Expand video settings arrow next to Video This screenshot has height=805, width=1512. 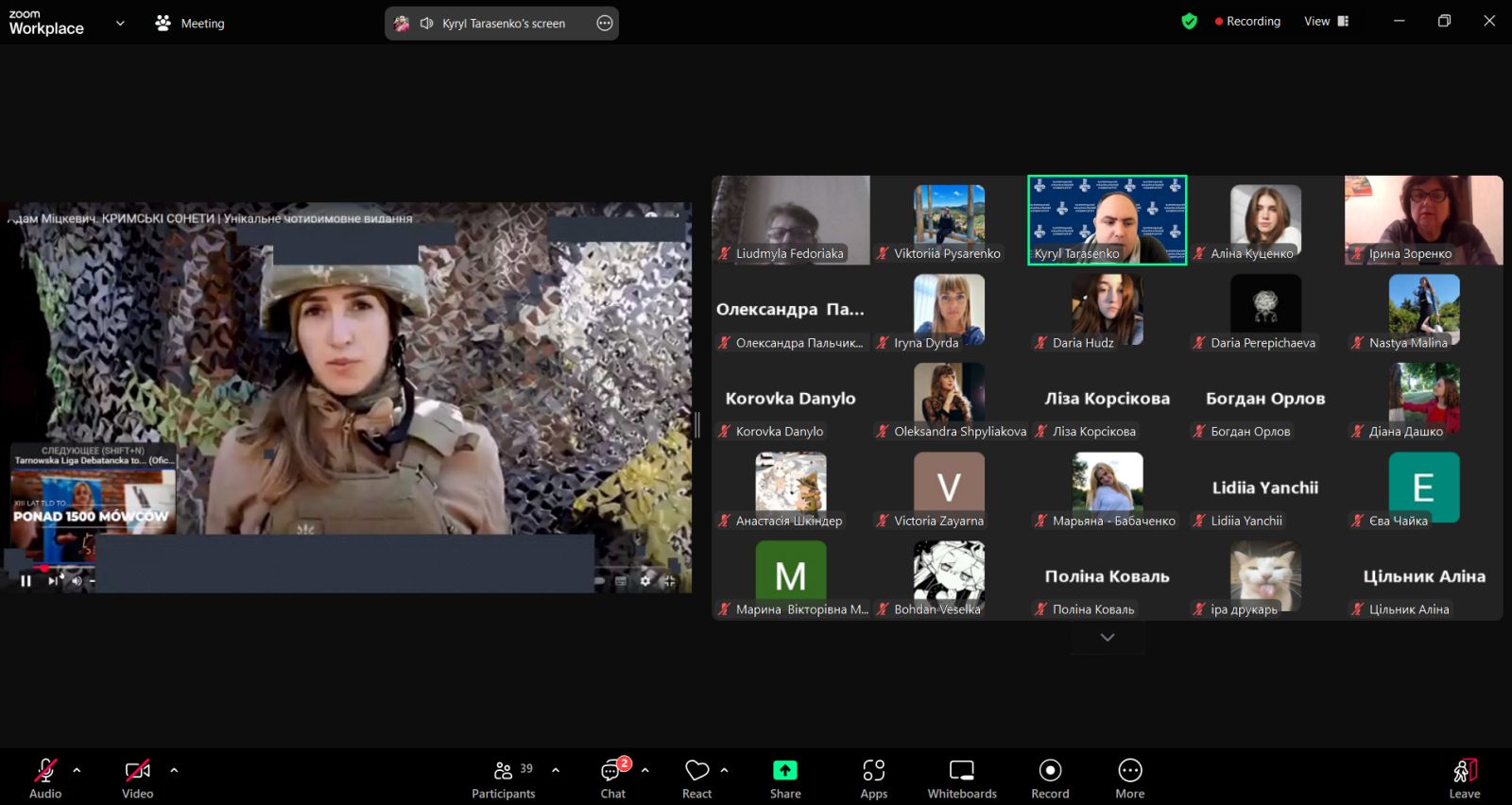[174, 770]
